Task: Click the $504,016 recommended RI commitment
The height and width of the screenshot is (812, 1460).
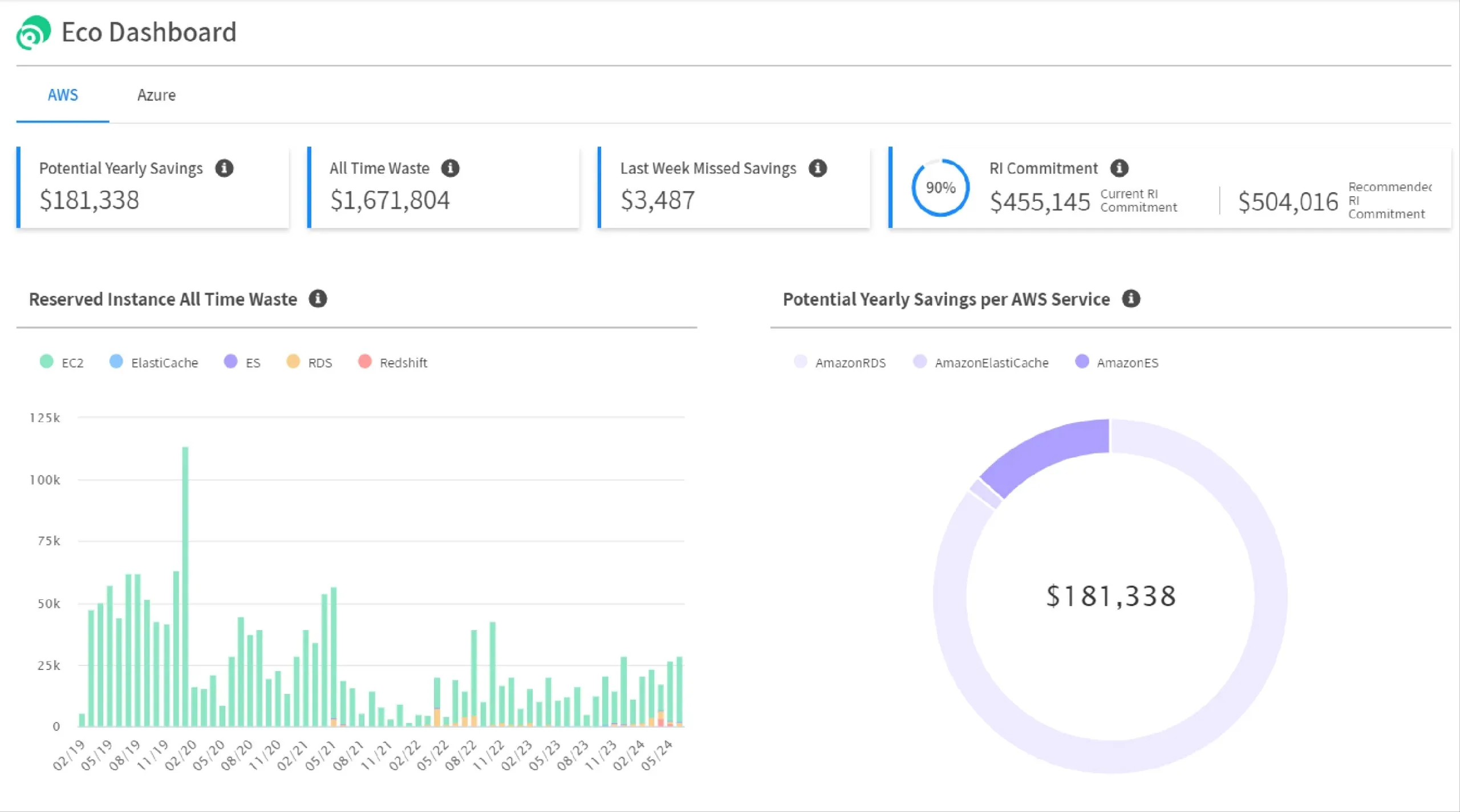Action: 1288,202
